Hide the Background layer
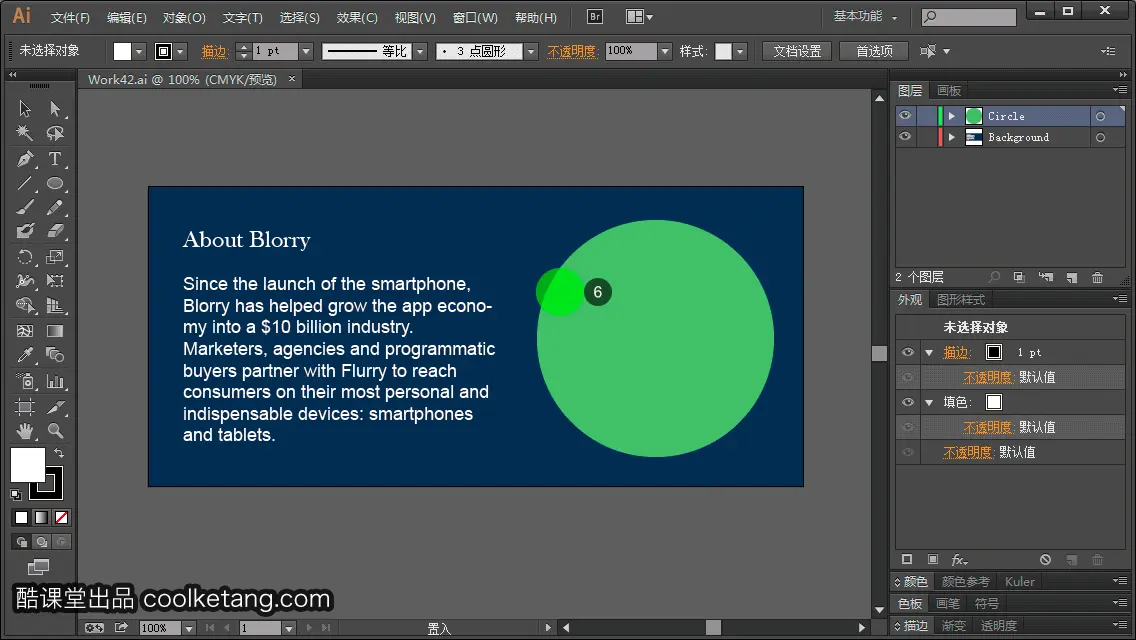Viewport: 1136px width, 640px height. 905,137
